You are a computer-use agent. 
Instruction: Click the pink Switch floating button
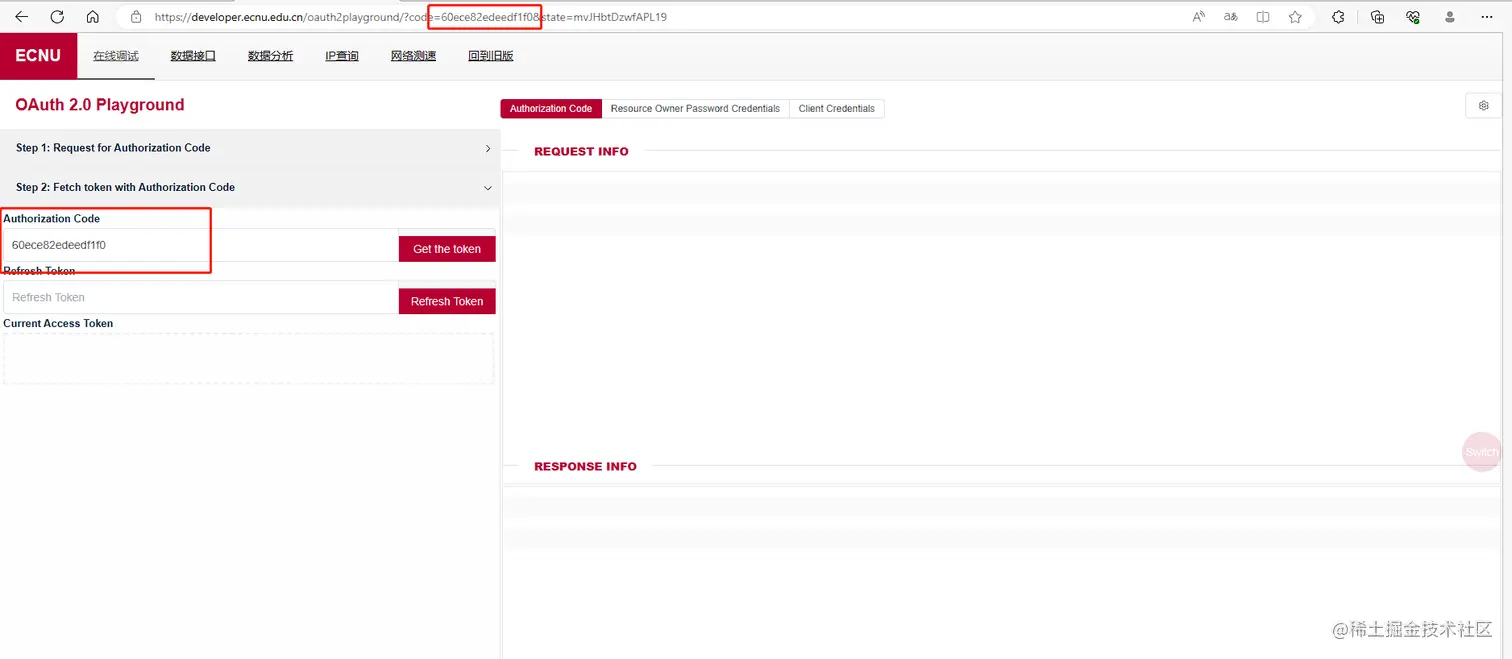[1481, 452]
